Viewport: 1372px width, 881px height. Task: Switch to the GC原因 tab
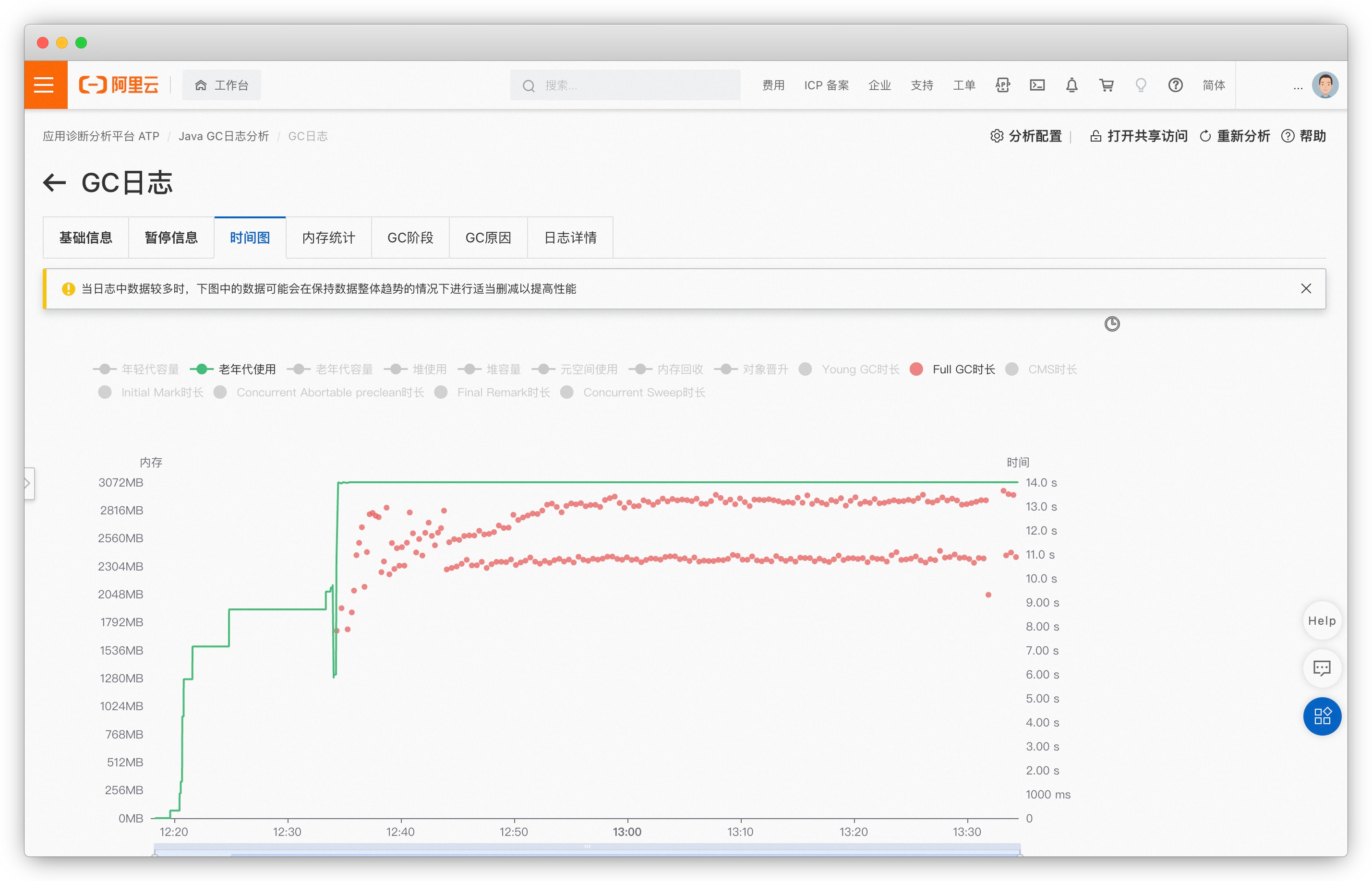[488, 238]
